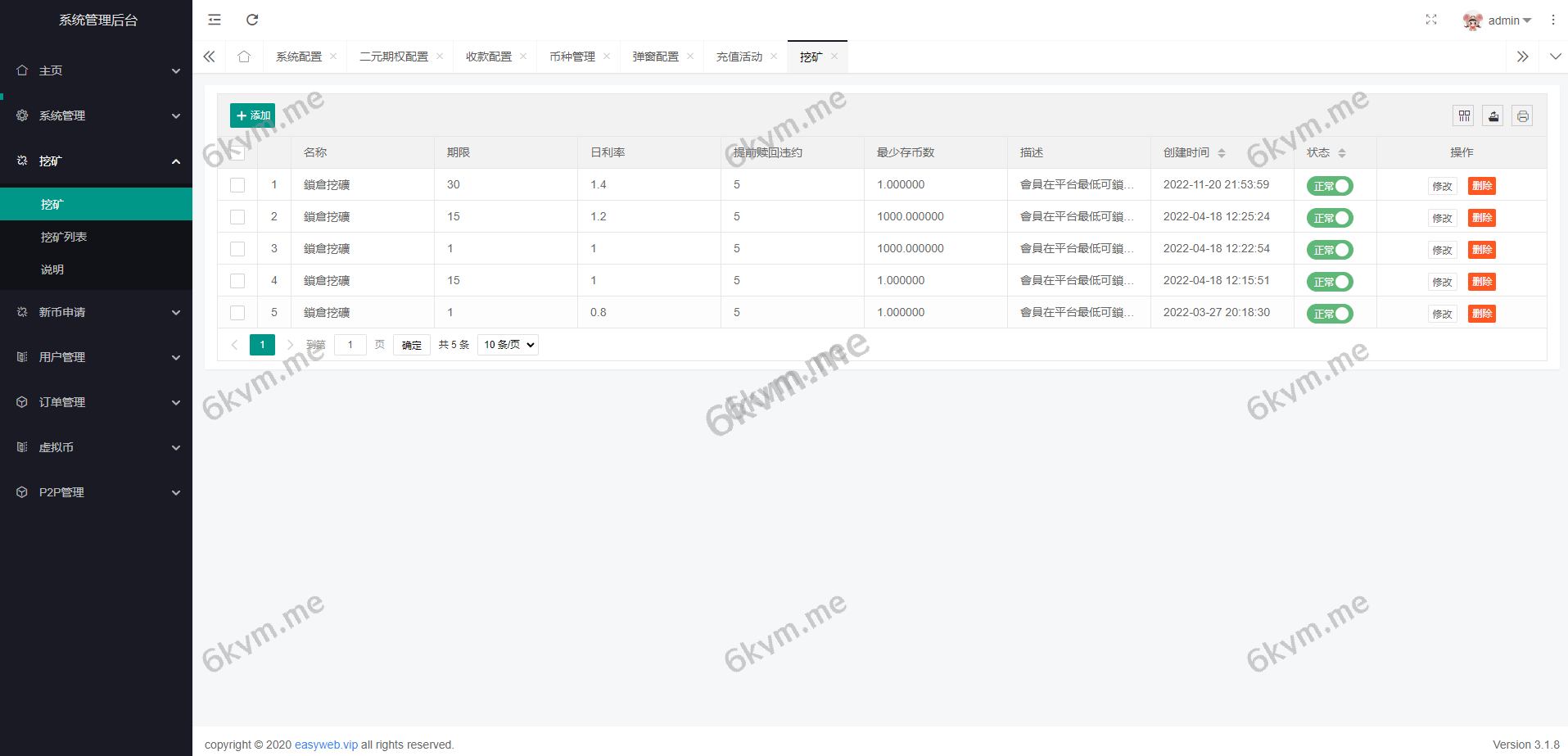Open the column display settings icon
1568x756 pixels.
tap(1463, 115)
